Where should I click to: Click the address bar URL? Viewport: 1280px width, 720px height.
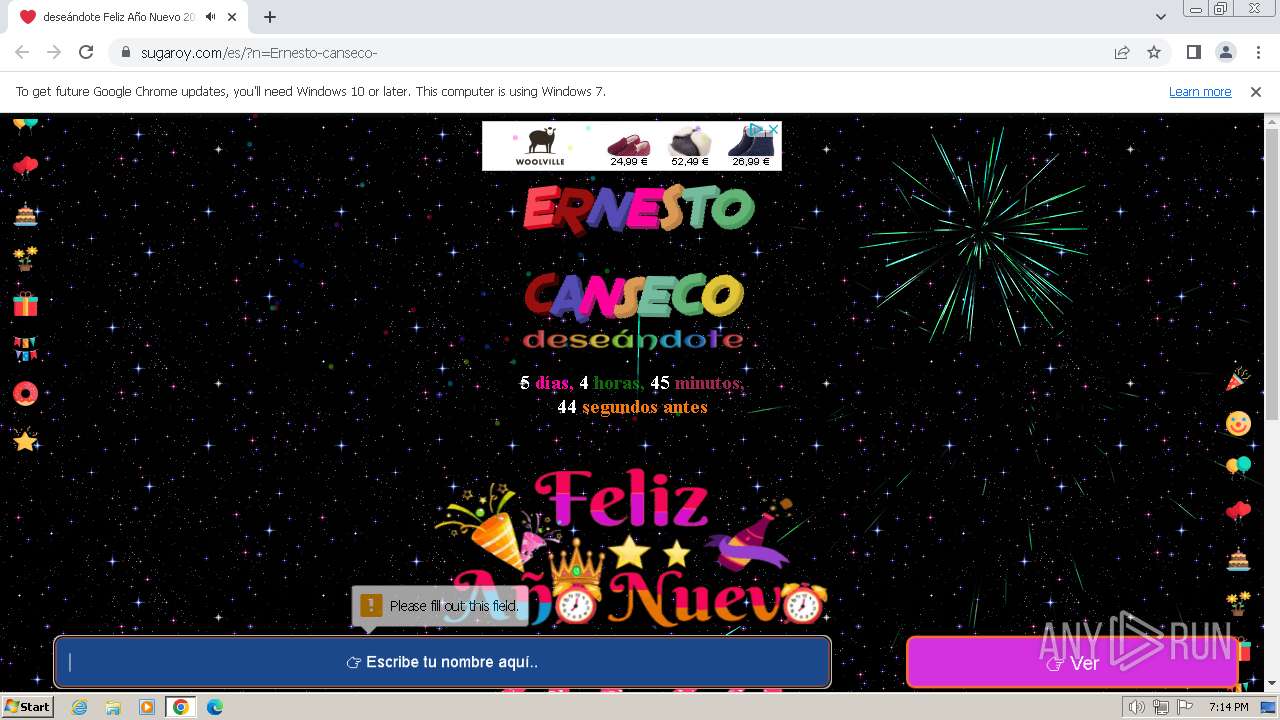point(259,52)
